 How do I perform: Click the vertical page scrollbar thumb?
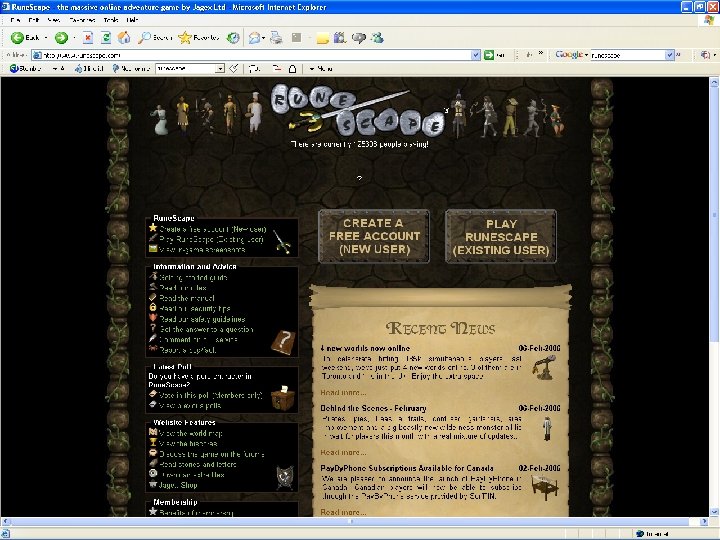(714, 214)
